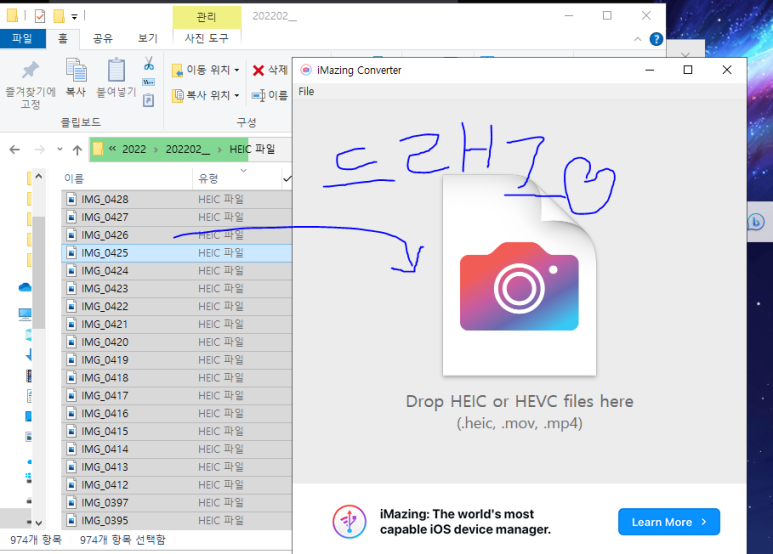Select file IMG_0412
The width and height of the screenshot is (773, 554).
(177, 485)
